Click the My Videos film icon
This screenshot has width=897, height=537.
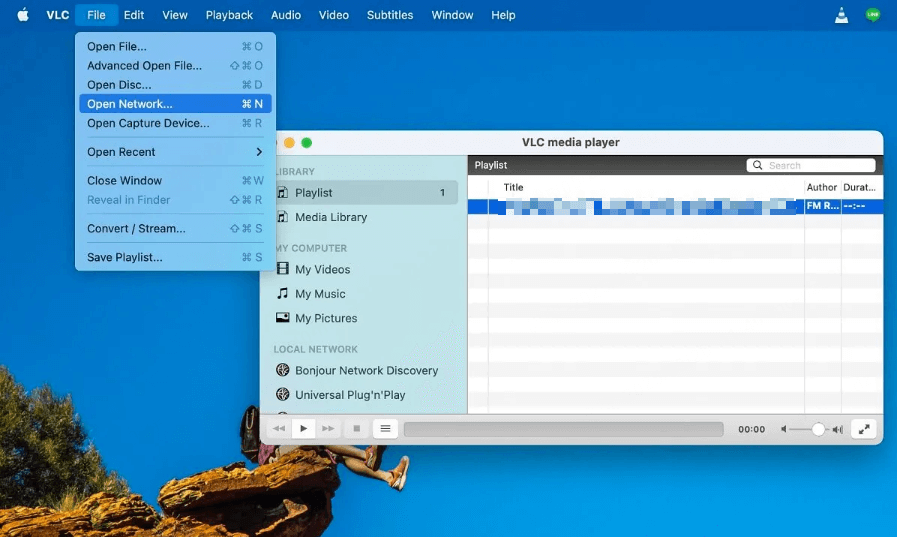(x=283, y=268)
